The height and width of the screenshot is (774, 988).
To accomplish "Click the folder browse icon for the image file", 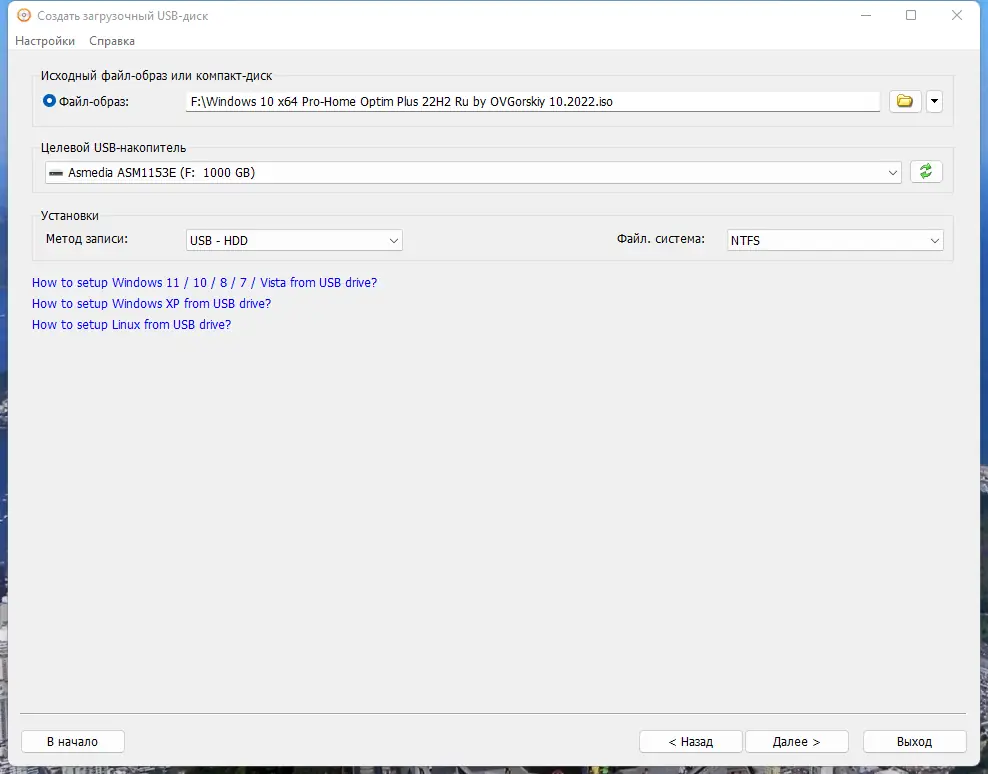I will 905,101.
